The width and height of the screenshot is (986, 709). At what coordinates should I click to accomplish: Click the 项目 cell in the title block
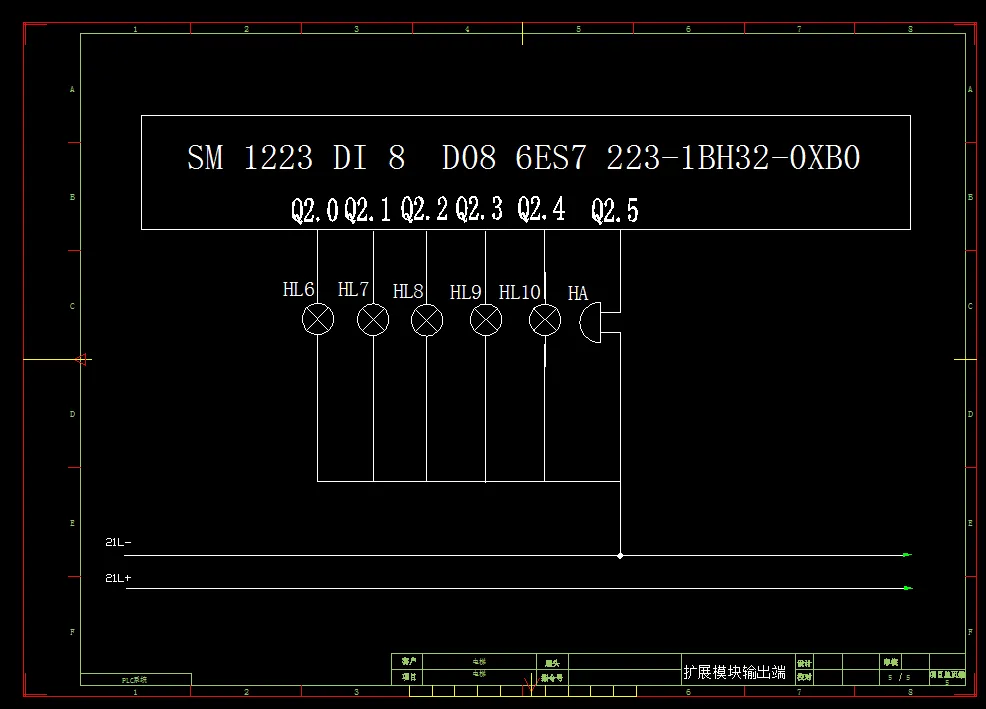[x=409, y=677]
